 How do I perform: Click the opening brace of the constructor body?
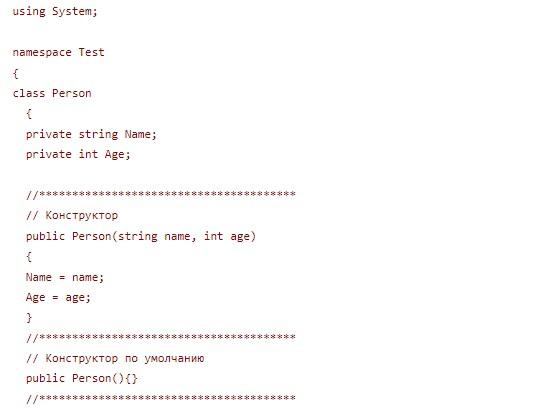29,257
